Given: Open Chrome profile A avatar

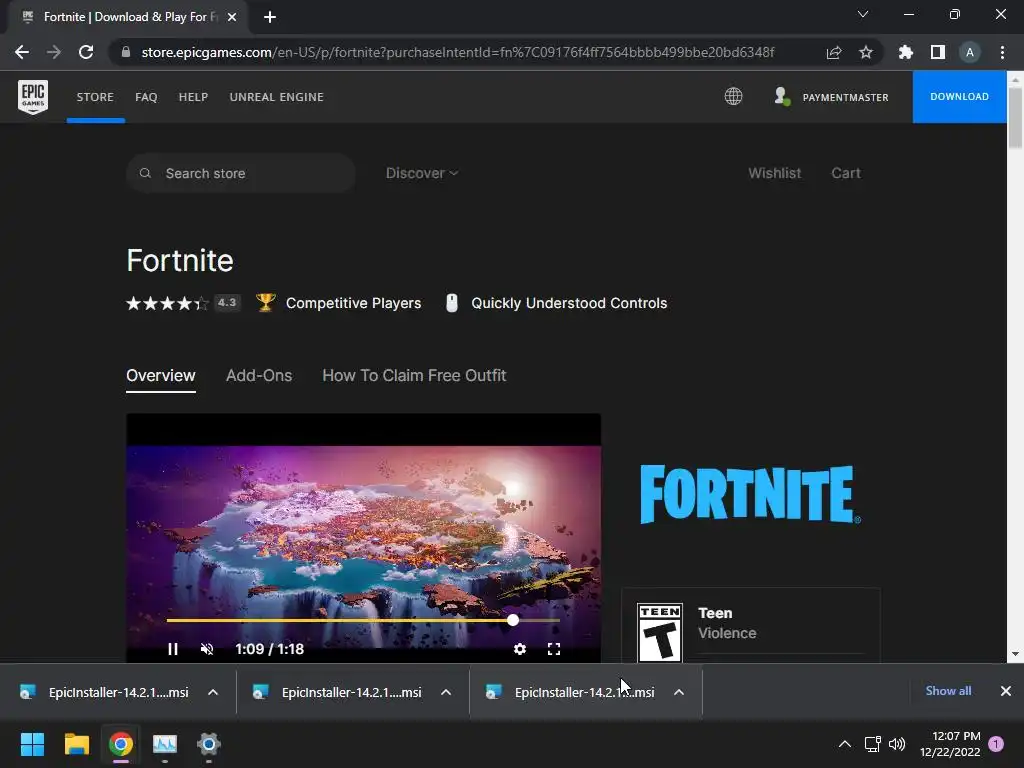Looking at the screenshot, I should pyautogui.click(x=970, y=52).
